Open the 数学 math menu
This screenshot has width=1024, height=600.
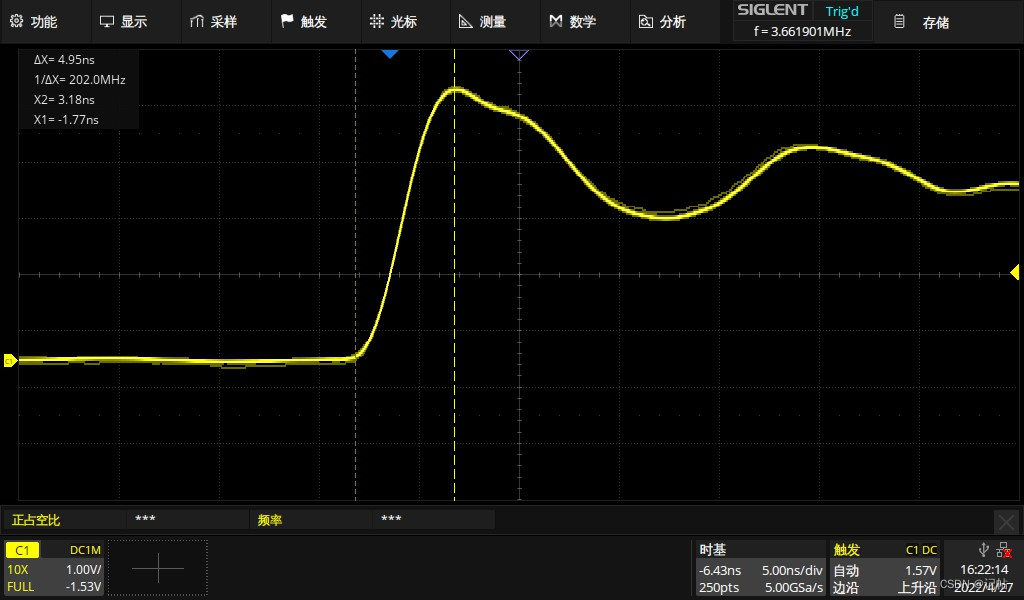point(573,22)
